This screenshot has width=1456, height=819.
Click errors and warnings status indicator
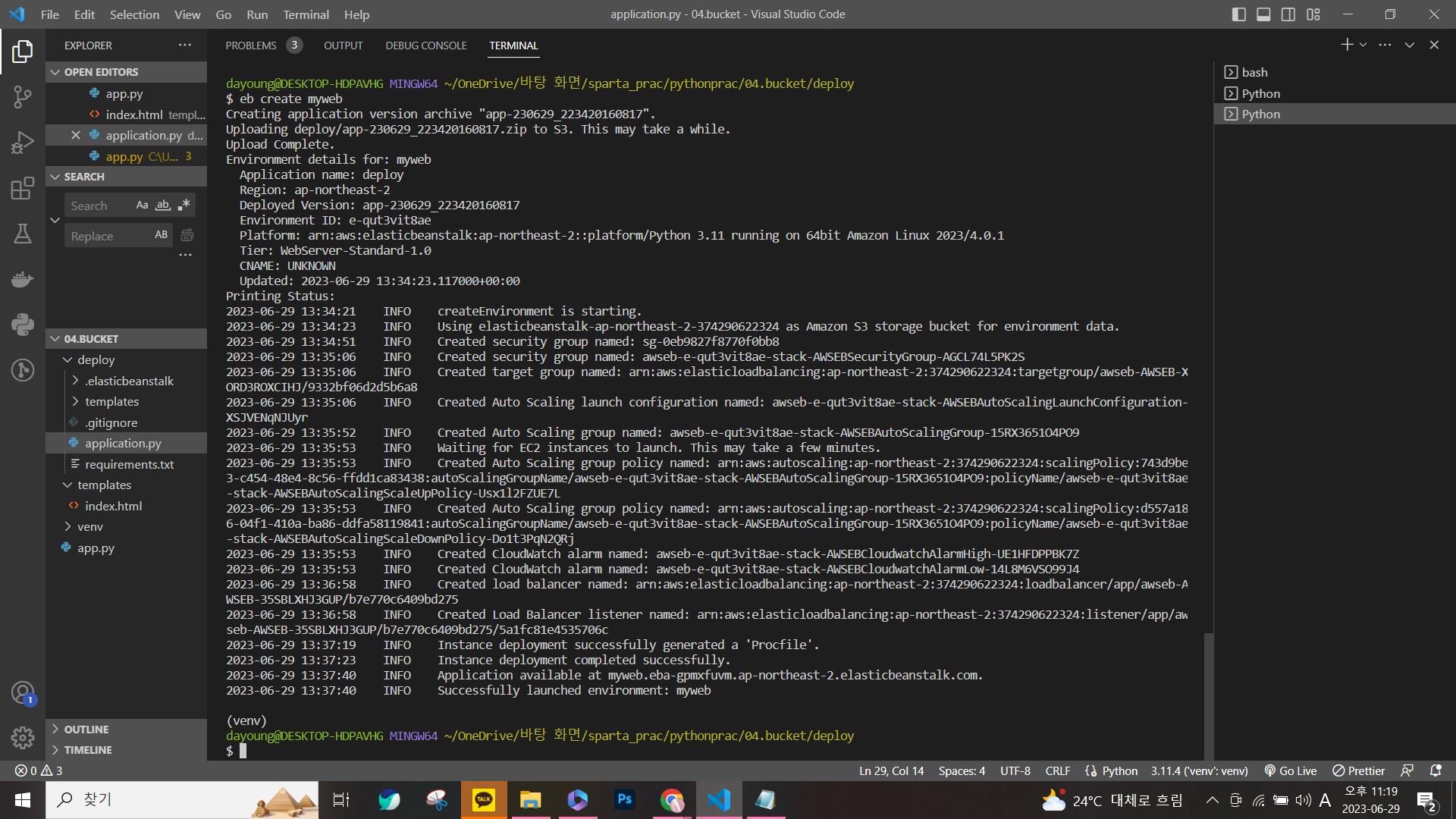click(x=39, y=770)
